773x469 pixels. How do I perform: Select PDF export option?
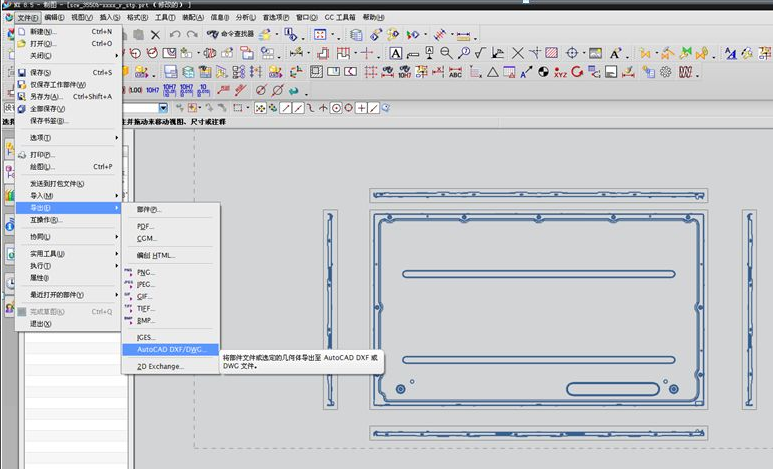coord(146,226)
